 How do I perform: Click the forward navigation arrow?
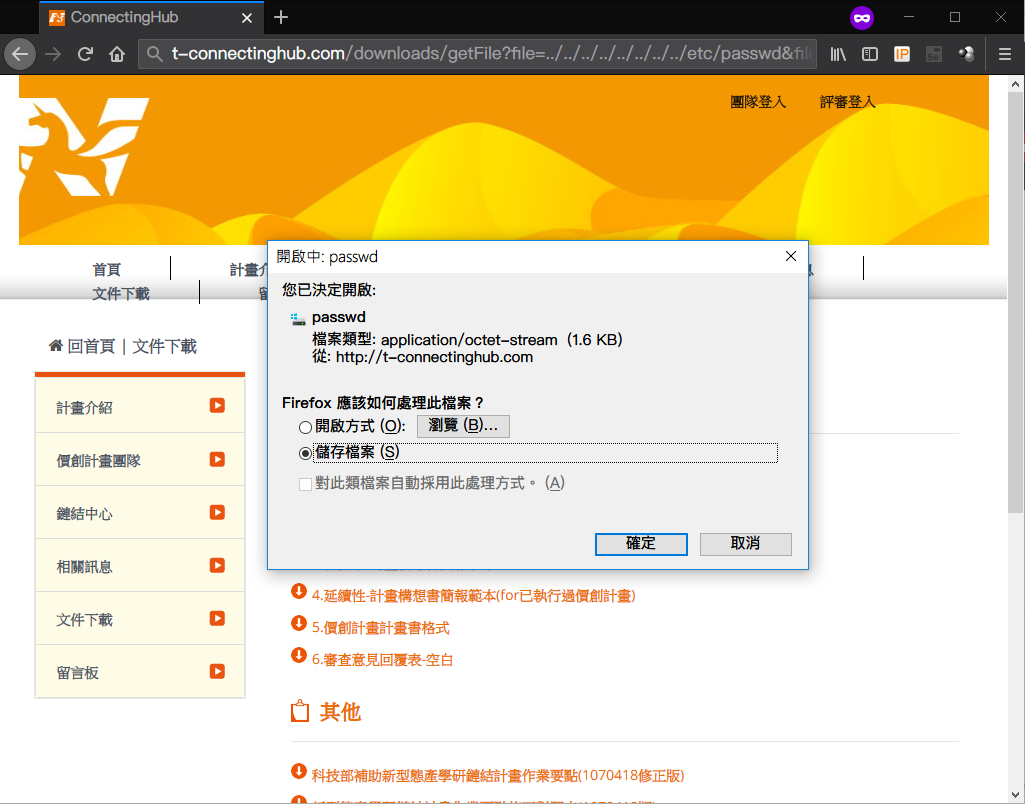click(53, 54)
